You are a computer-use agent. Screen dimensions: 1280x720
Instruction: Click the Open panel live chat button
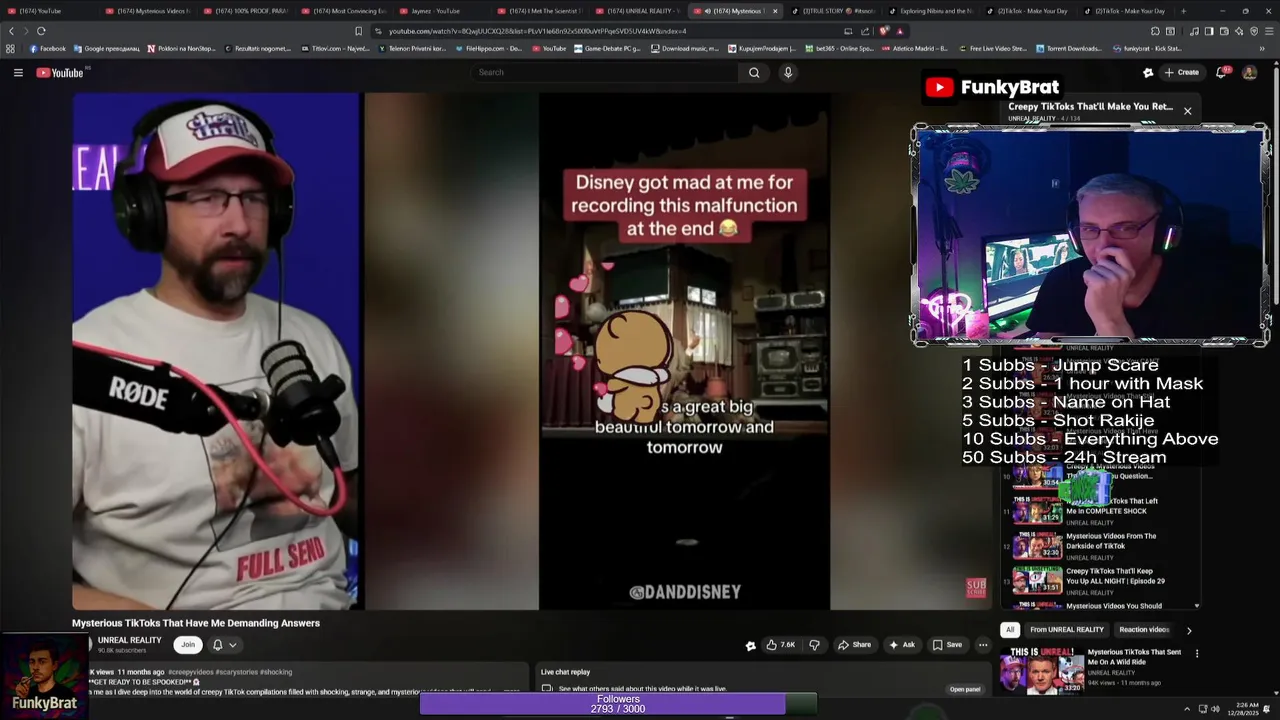pos(965,689)
